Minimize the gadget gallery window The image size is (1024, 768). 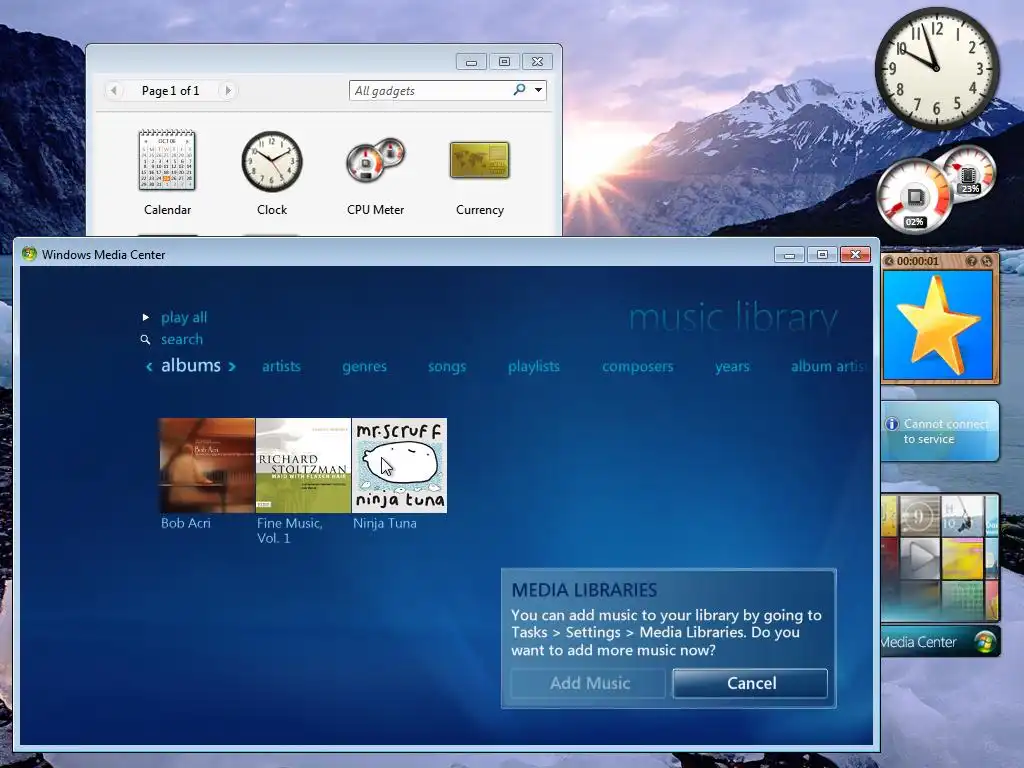[x=472, y=61]
